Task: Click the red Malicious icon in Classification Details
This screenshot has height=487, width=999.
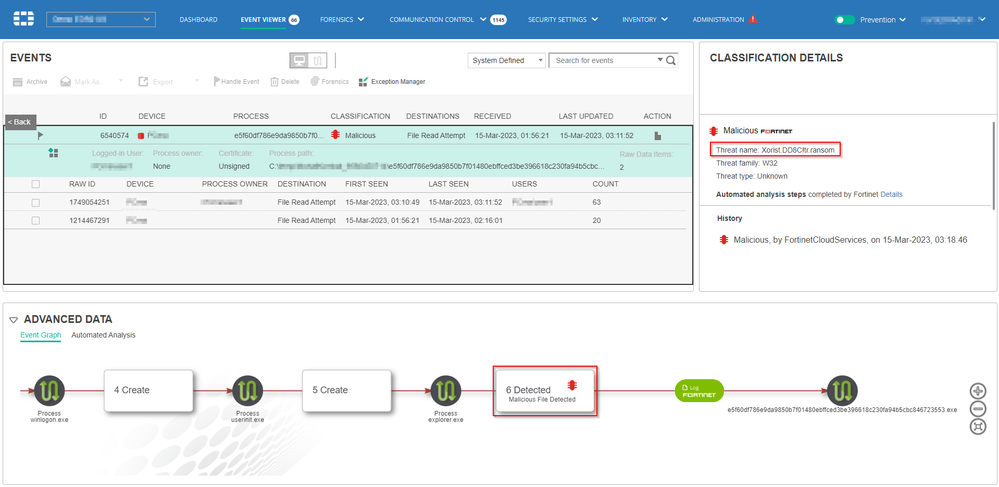Action: click(x=714, y=131)
